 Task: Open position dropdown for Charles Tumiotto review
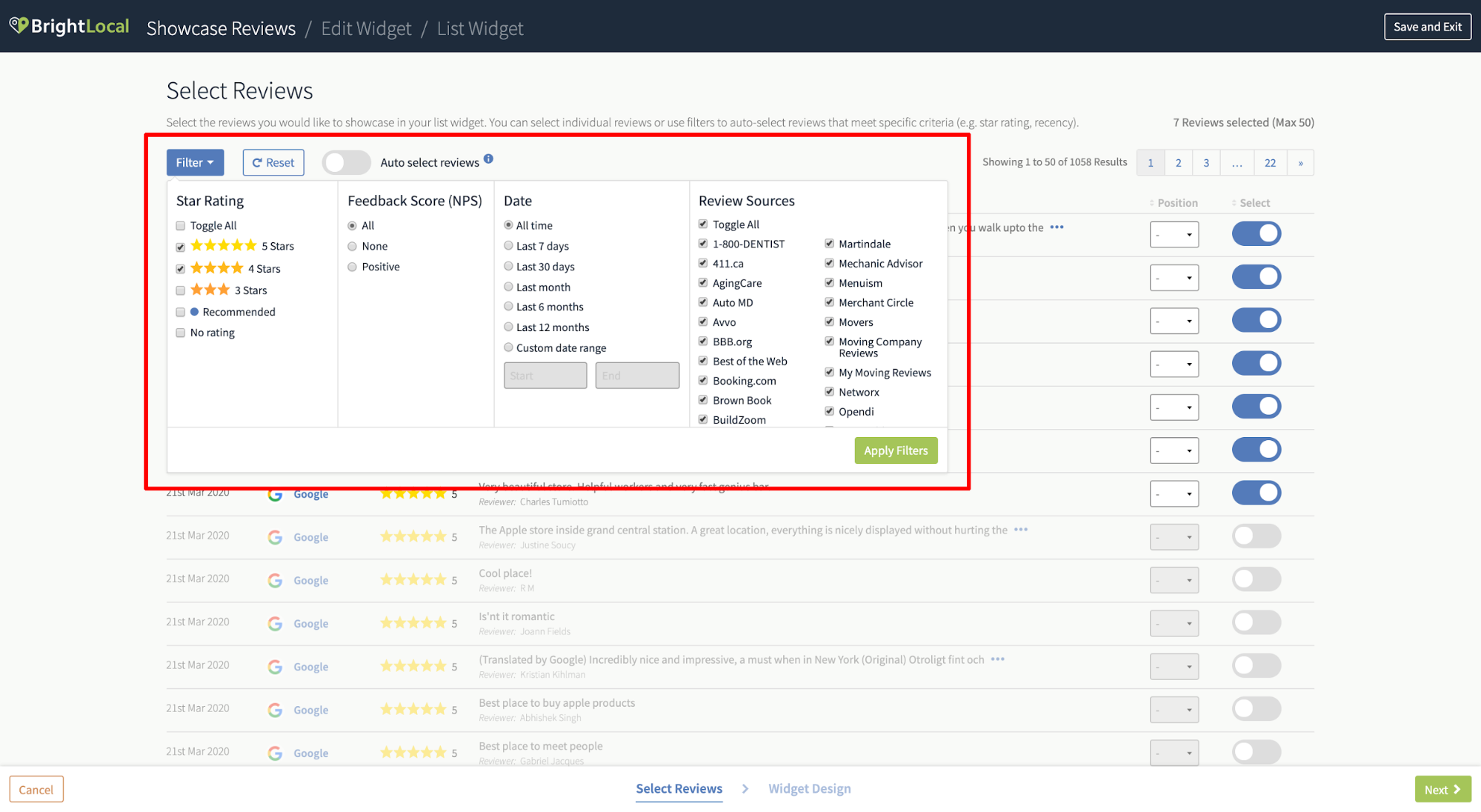[1174, 493]
